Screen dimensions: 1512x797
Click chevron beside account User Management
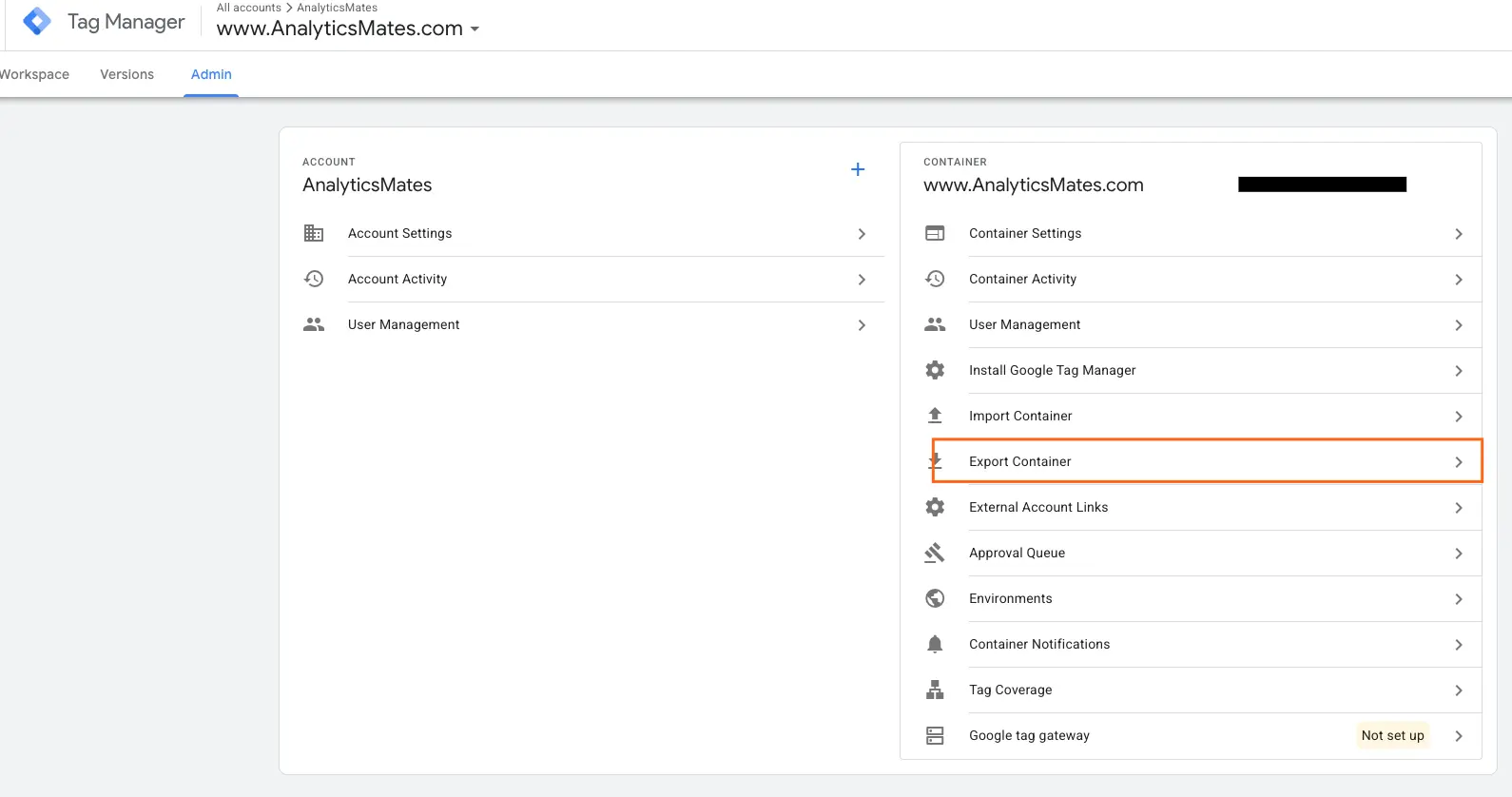862,324
